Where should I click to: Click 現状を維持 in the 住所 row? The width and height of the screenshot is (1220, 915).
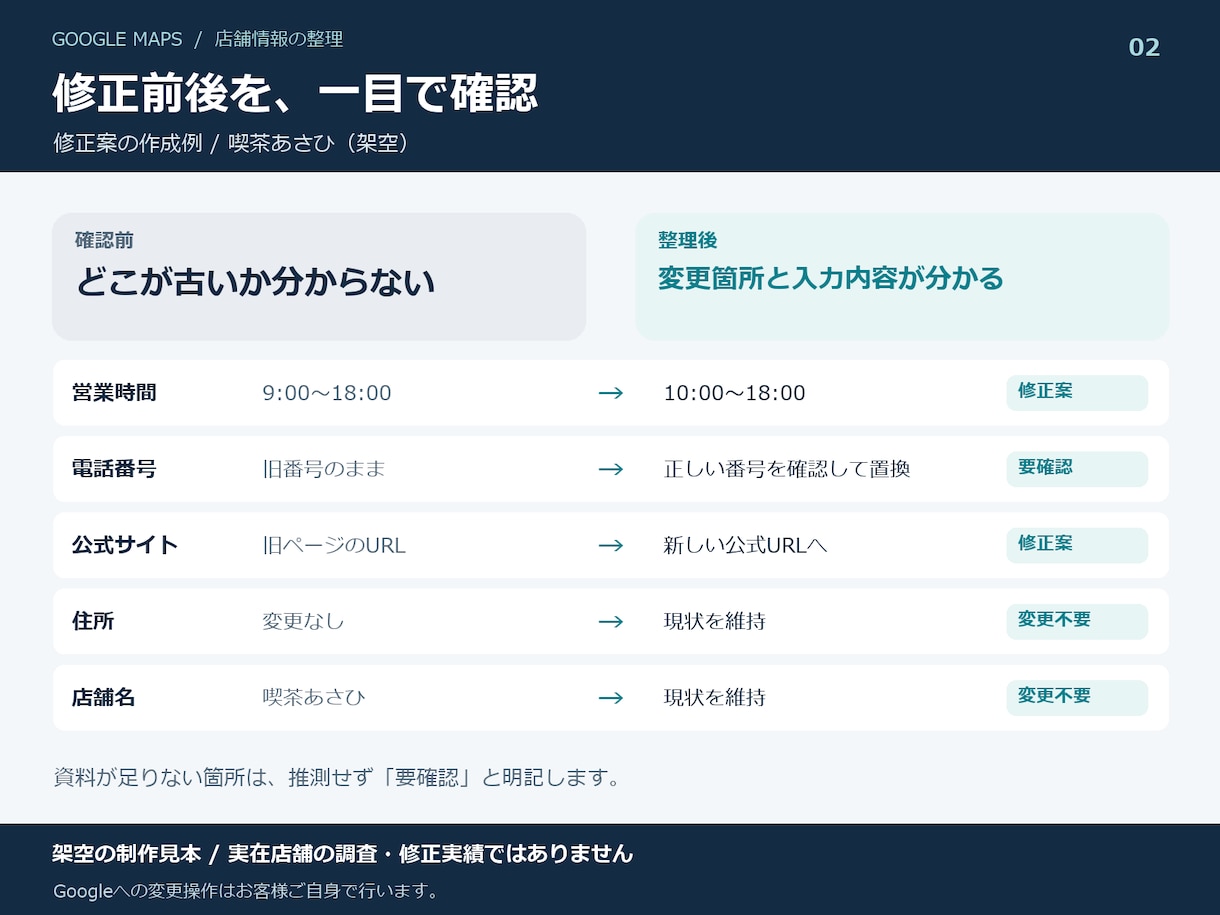pyautogui.click(x=715, y=621)
